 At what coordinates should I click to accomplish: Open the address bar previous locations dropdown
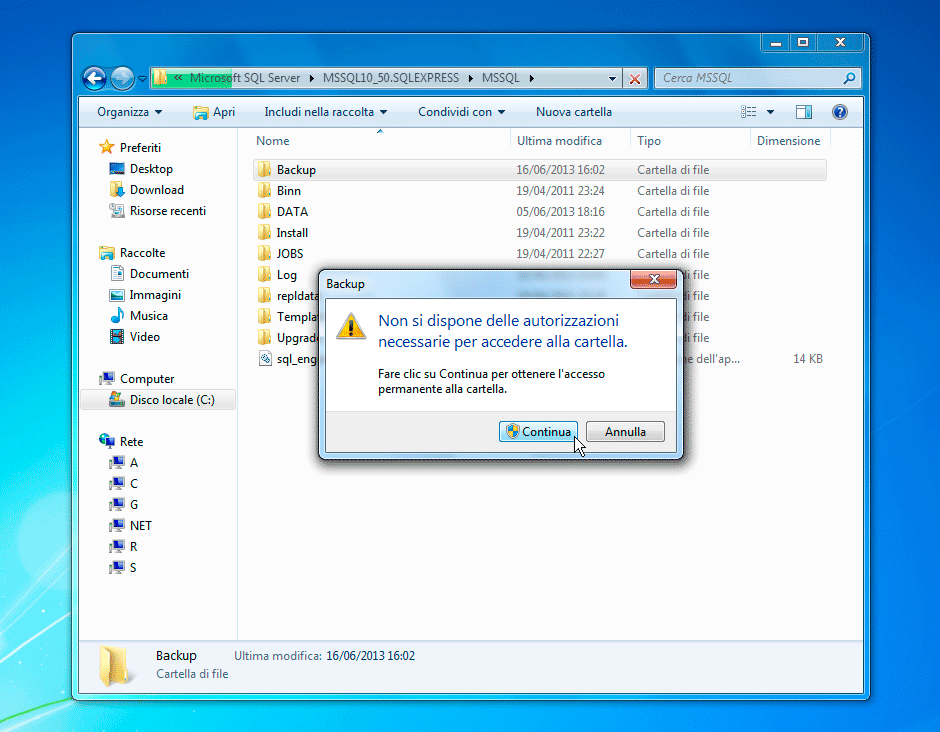click(612, 78)
